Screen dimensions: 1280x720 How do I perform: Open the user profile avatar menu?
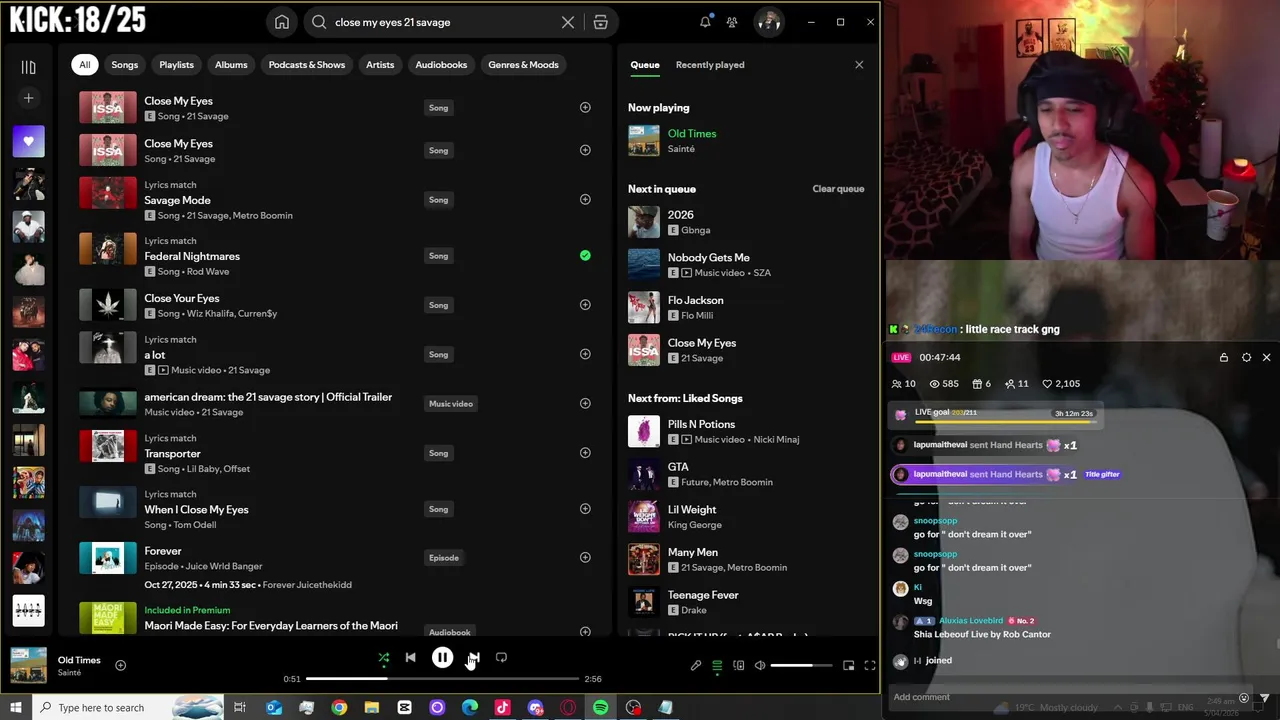(768, 22)
